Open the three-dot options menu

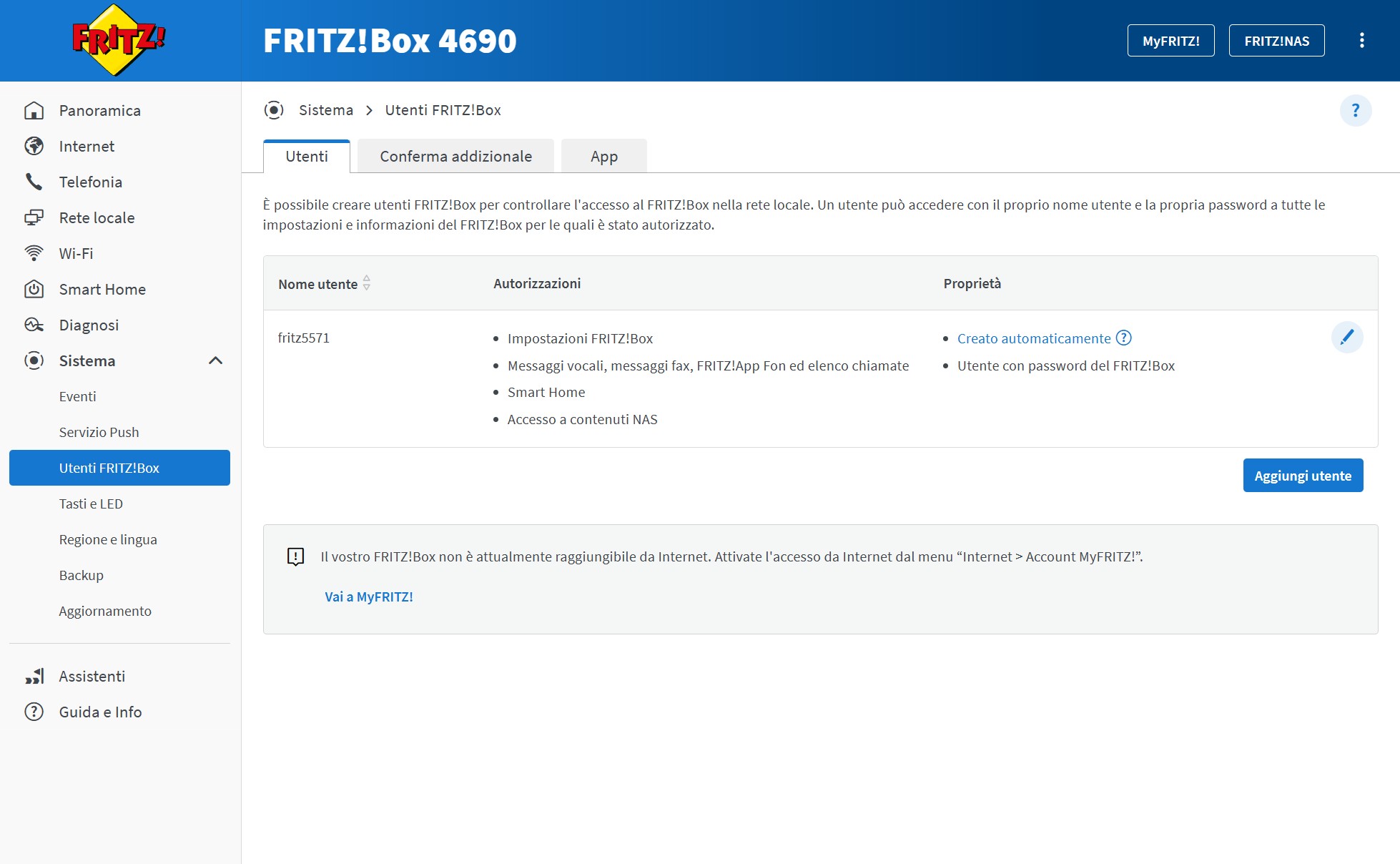click(1361, 40)
